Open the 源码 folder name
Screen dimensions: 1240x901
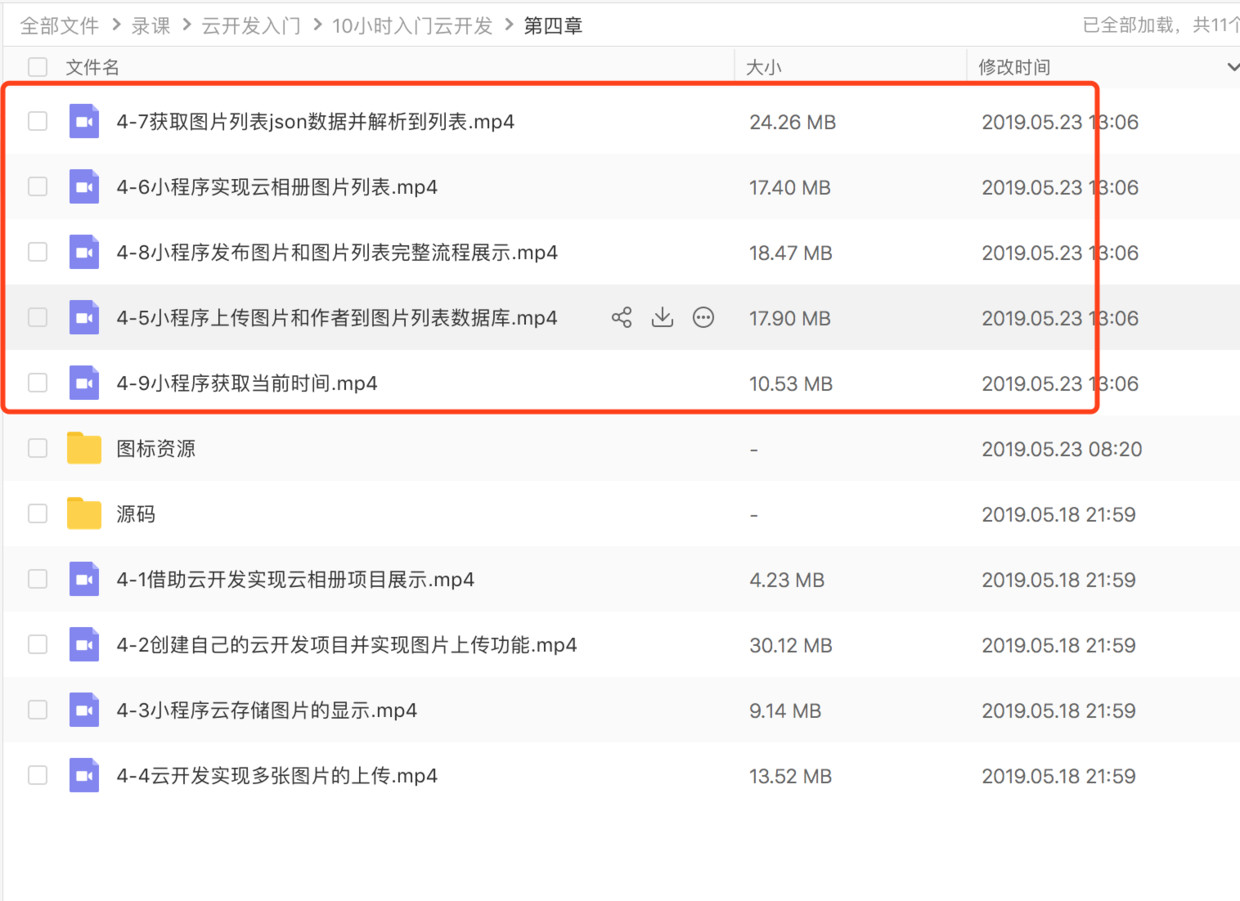coord(136,514)
